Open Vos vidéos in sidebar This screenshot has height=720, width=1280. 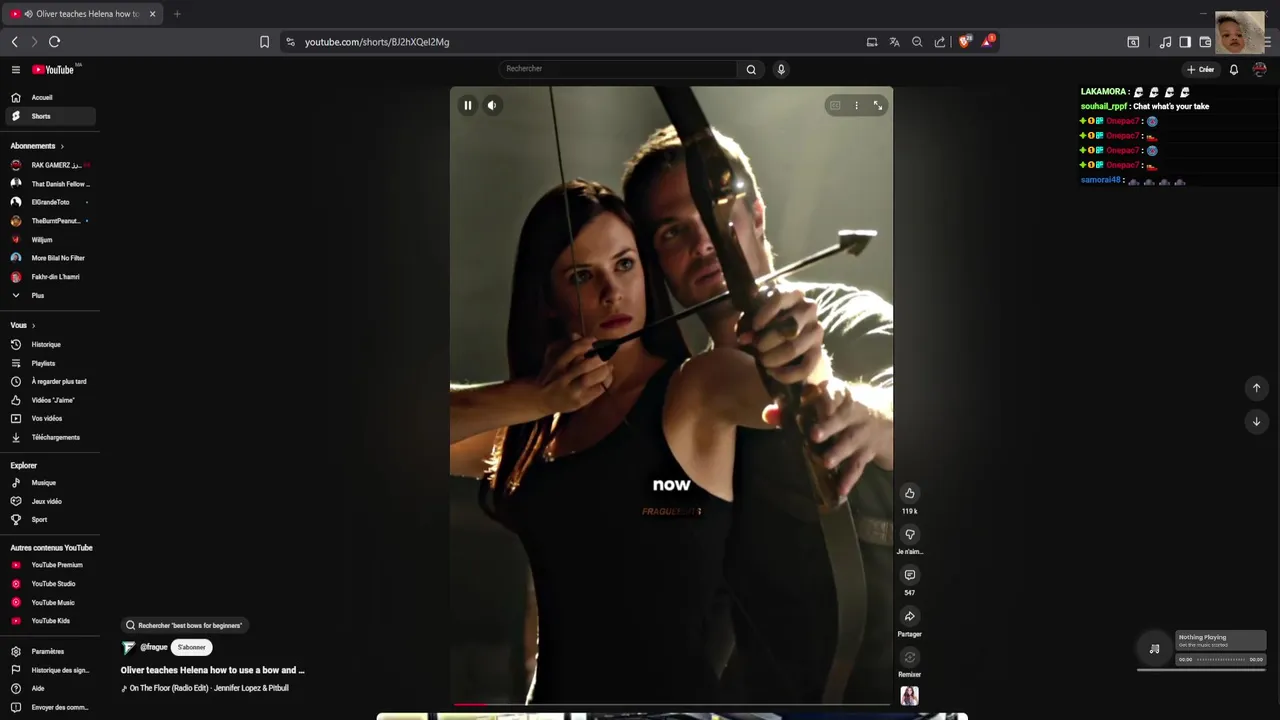(50, 418)
